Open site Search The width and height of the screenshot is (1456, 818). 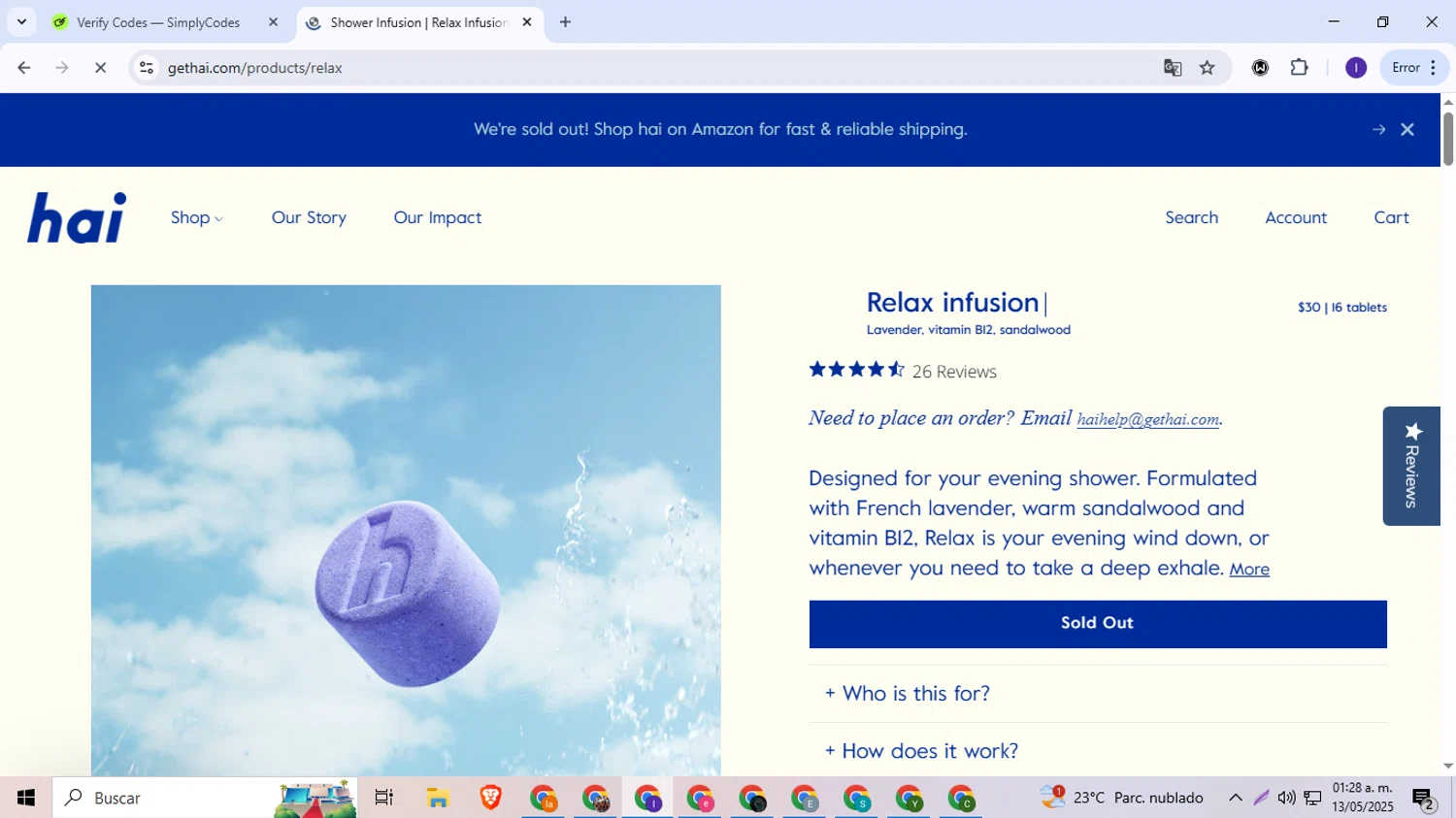[x=1192, y=217]
